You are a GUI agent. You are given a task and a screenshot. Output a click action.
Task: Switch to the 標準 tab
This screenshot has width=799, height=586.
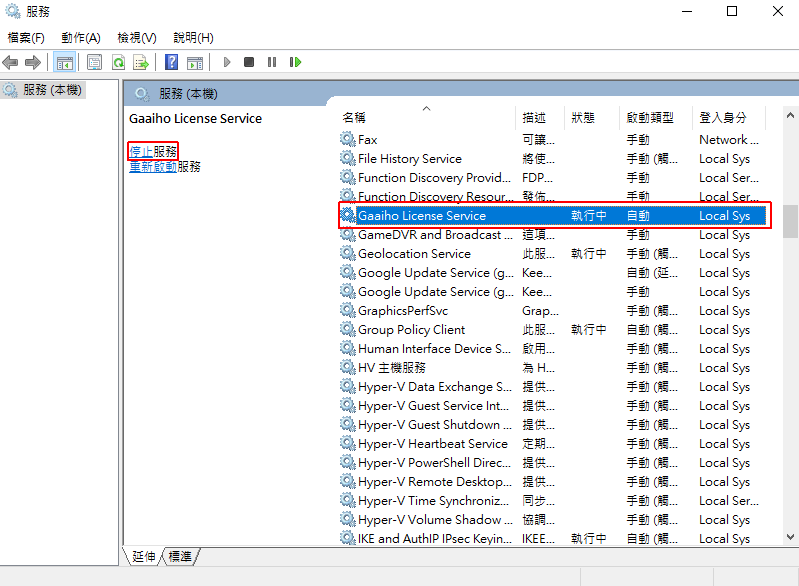[180, 556]
